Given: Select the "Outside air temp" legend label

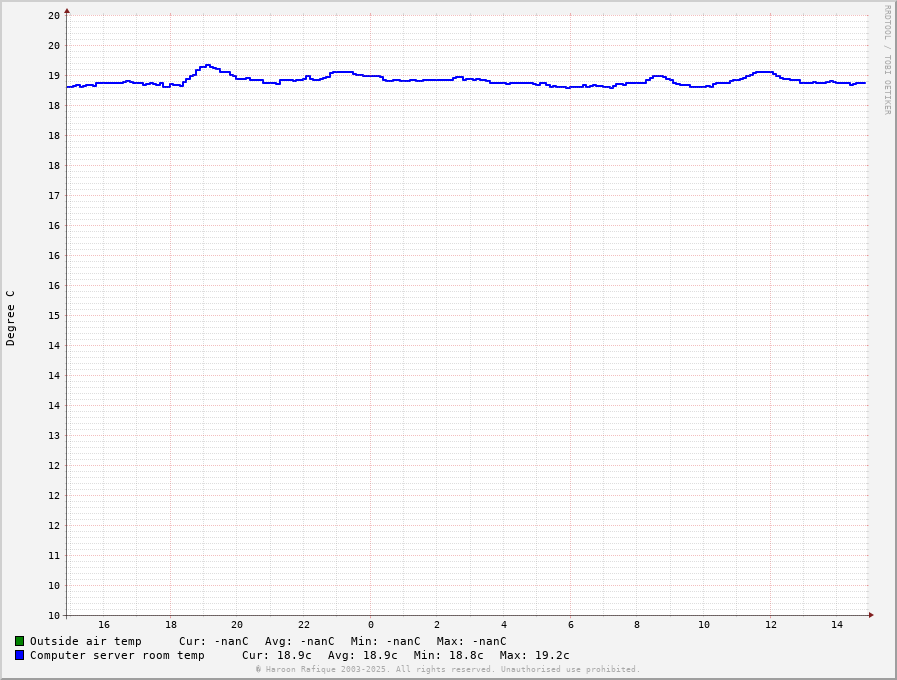Looking at the screenshot, I should tap(85, 641).
